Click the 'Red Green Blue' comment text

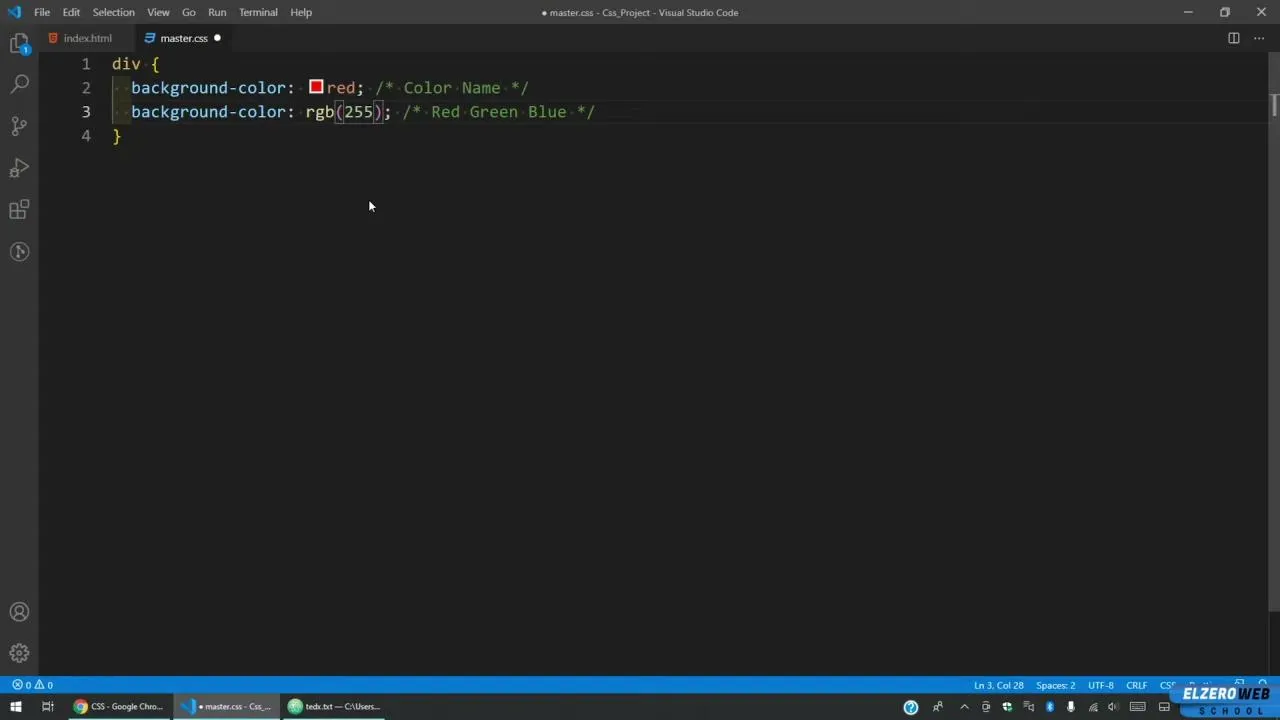tap(498, 112)
